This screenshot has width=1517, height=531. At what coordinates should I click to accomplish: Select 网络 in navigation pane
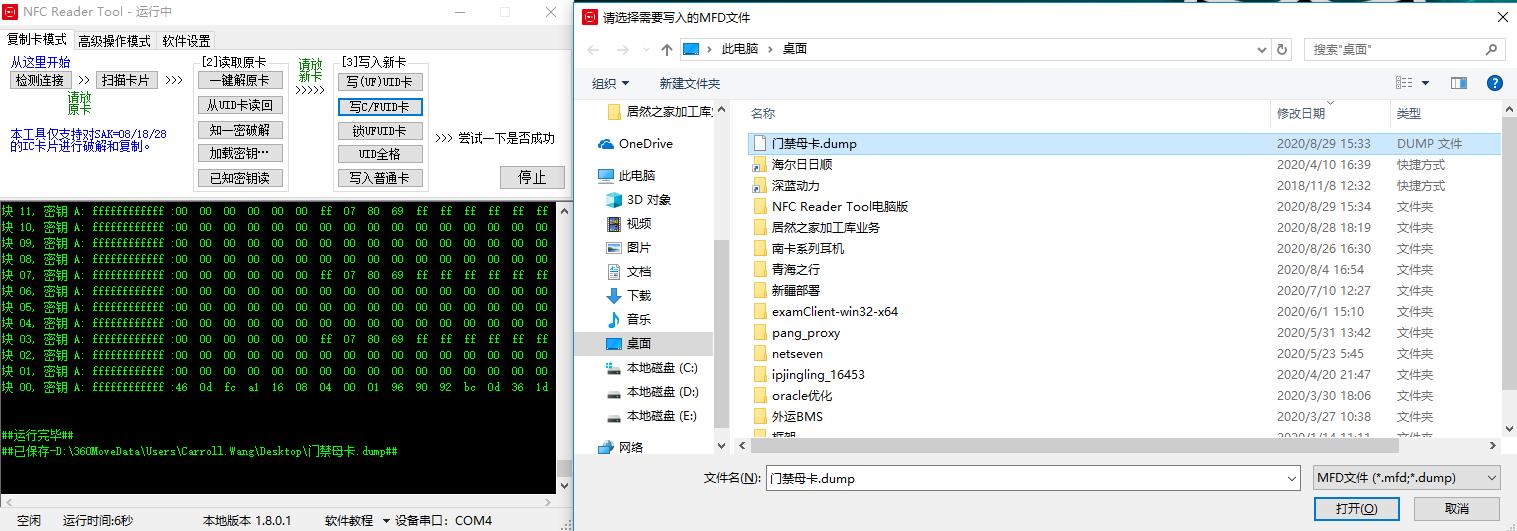pos(631,447)
